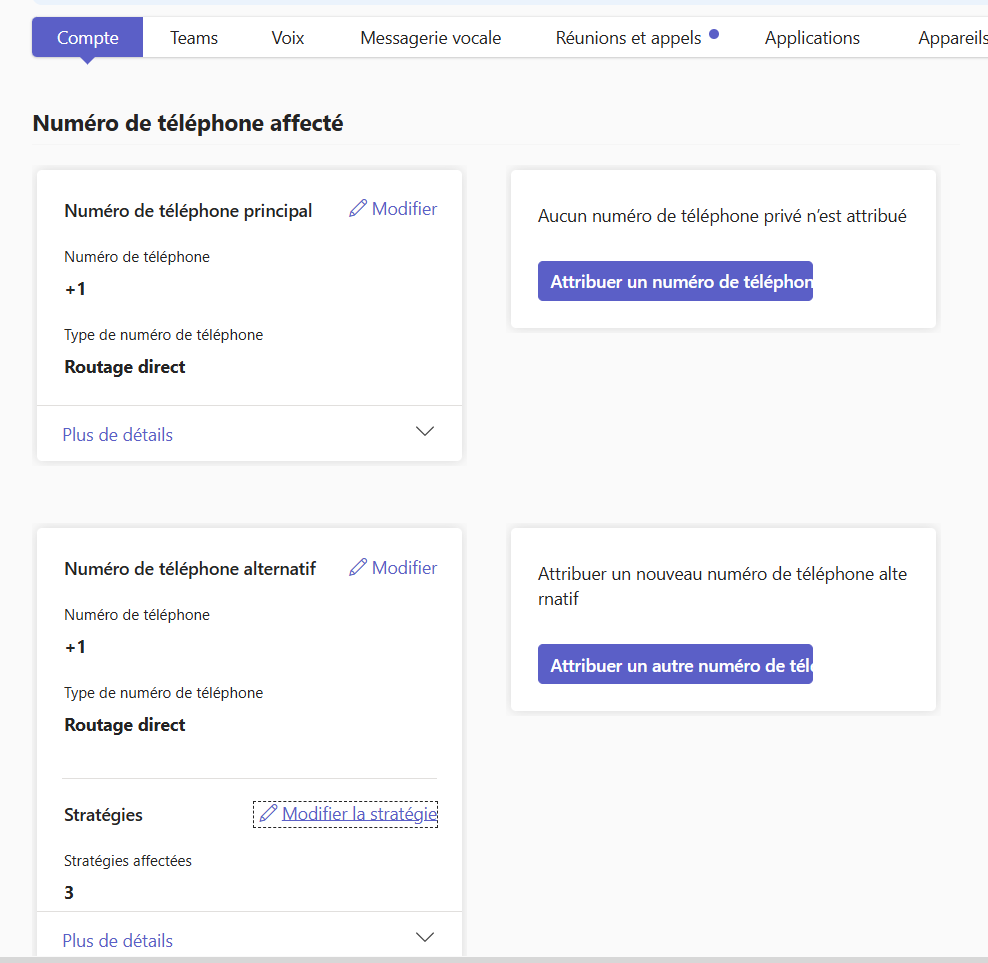Click the notification dot on Réunions et appels

[x=714, y=35]
